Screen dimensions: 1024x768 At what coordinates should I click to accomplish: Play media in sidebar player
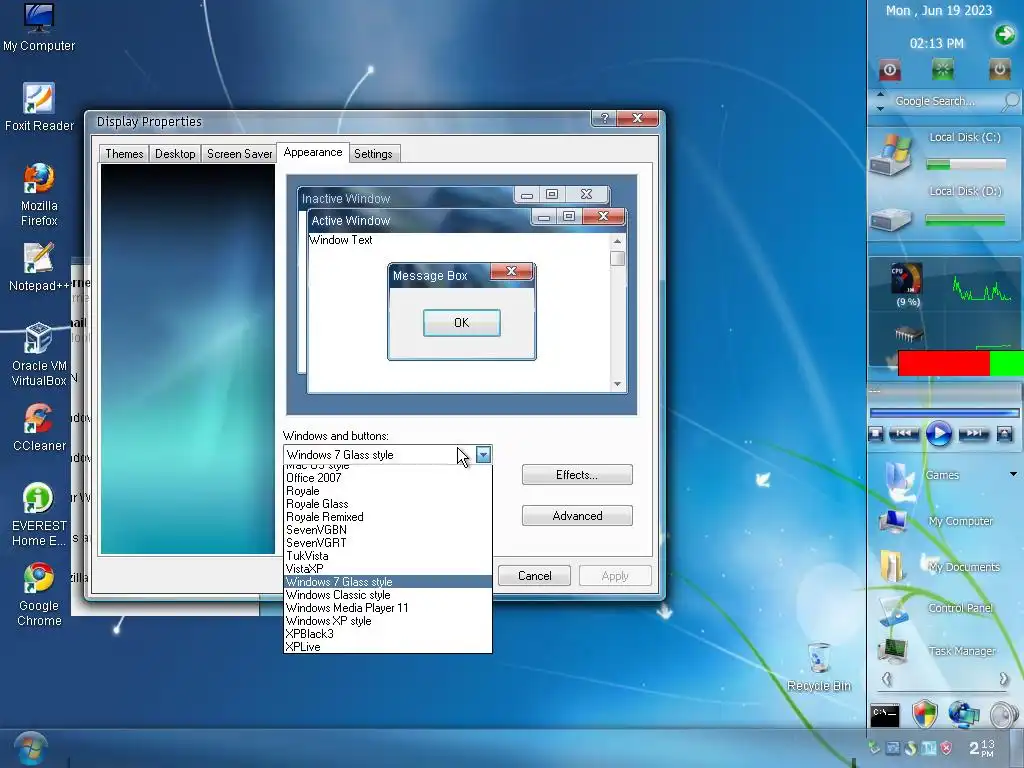[938, 434]
